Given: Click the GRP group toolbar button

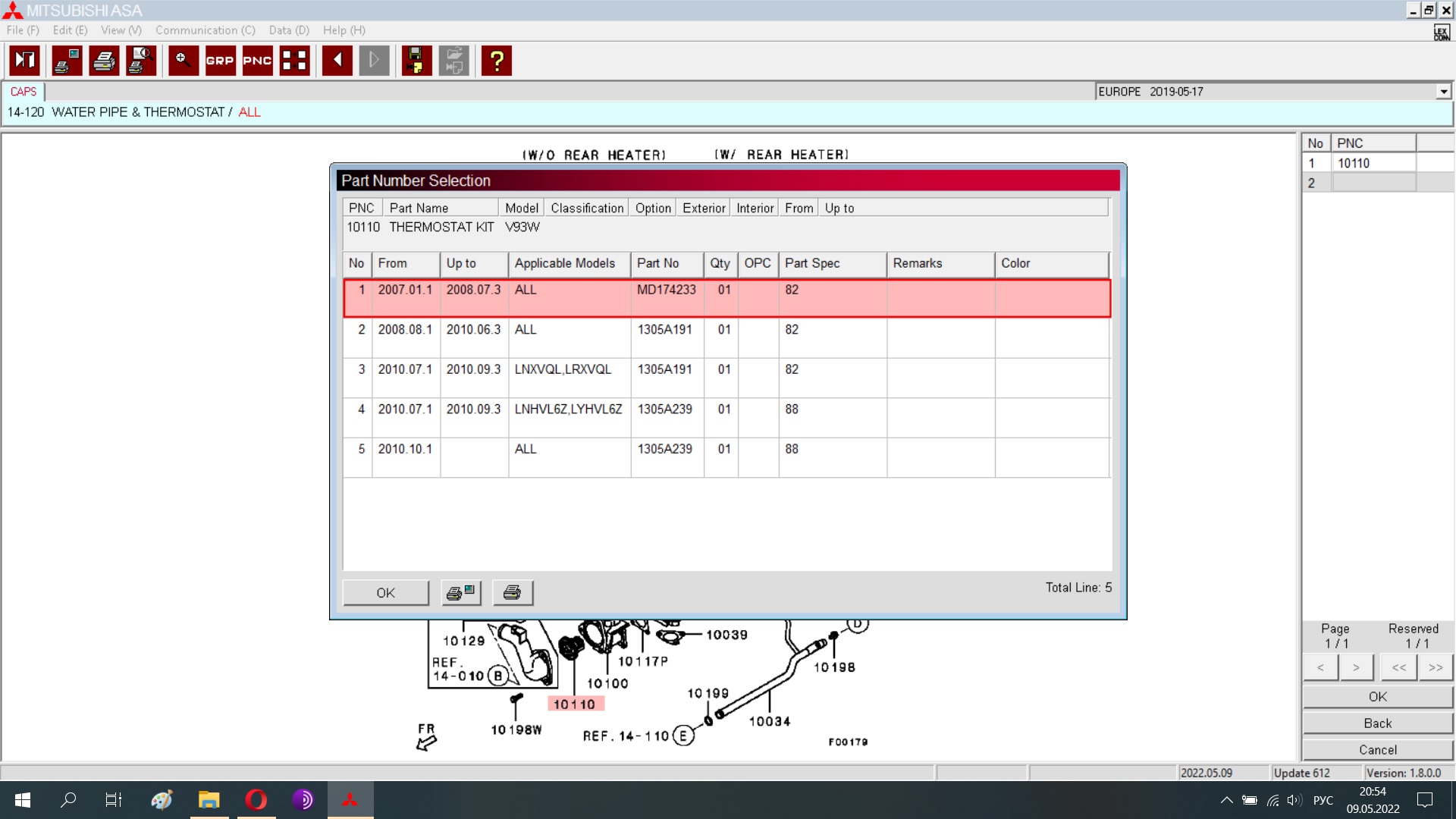Looking at the screenshot, I should (220, 61).
